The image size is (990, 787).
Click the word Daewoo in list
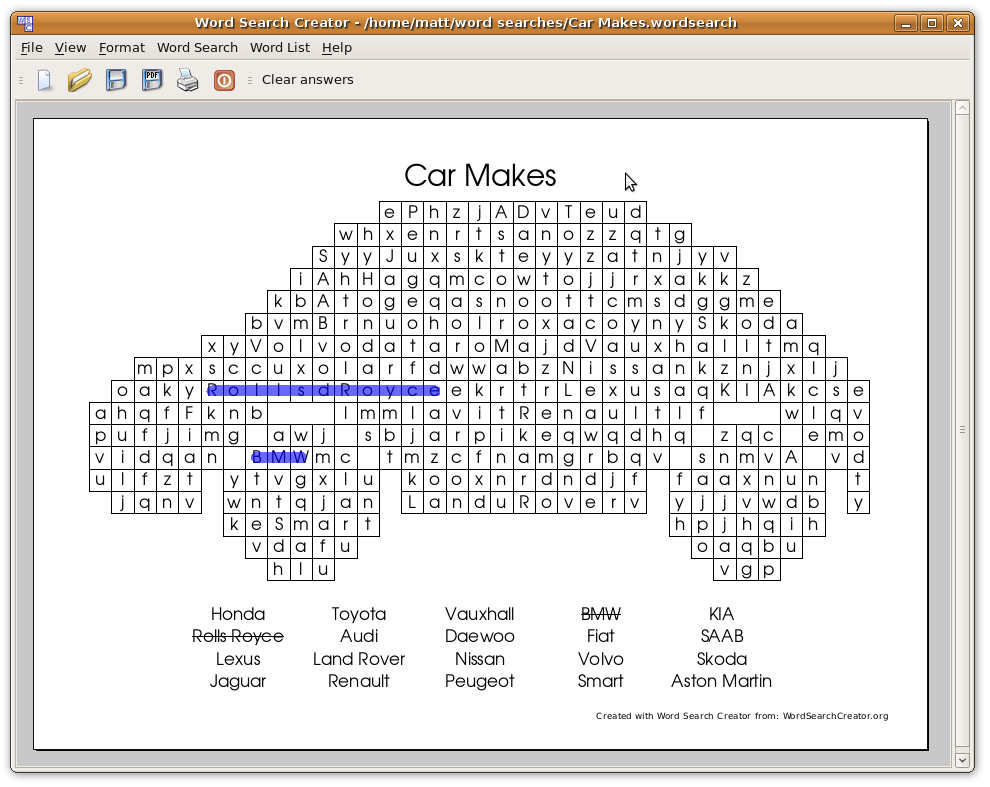point(480,636)
